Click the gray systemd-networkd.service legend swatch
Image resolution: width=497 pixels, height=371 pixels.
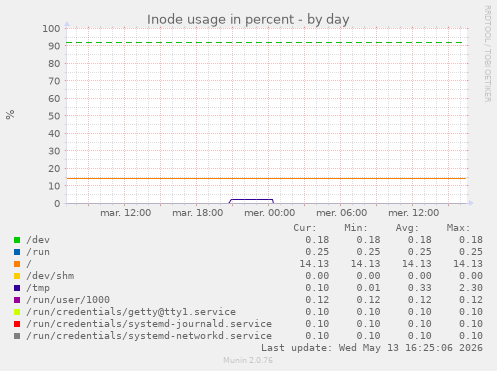pyautogui.click(x=17, y=336)
